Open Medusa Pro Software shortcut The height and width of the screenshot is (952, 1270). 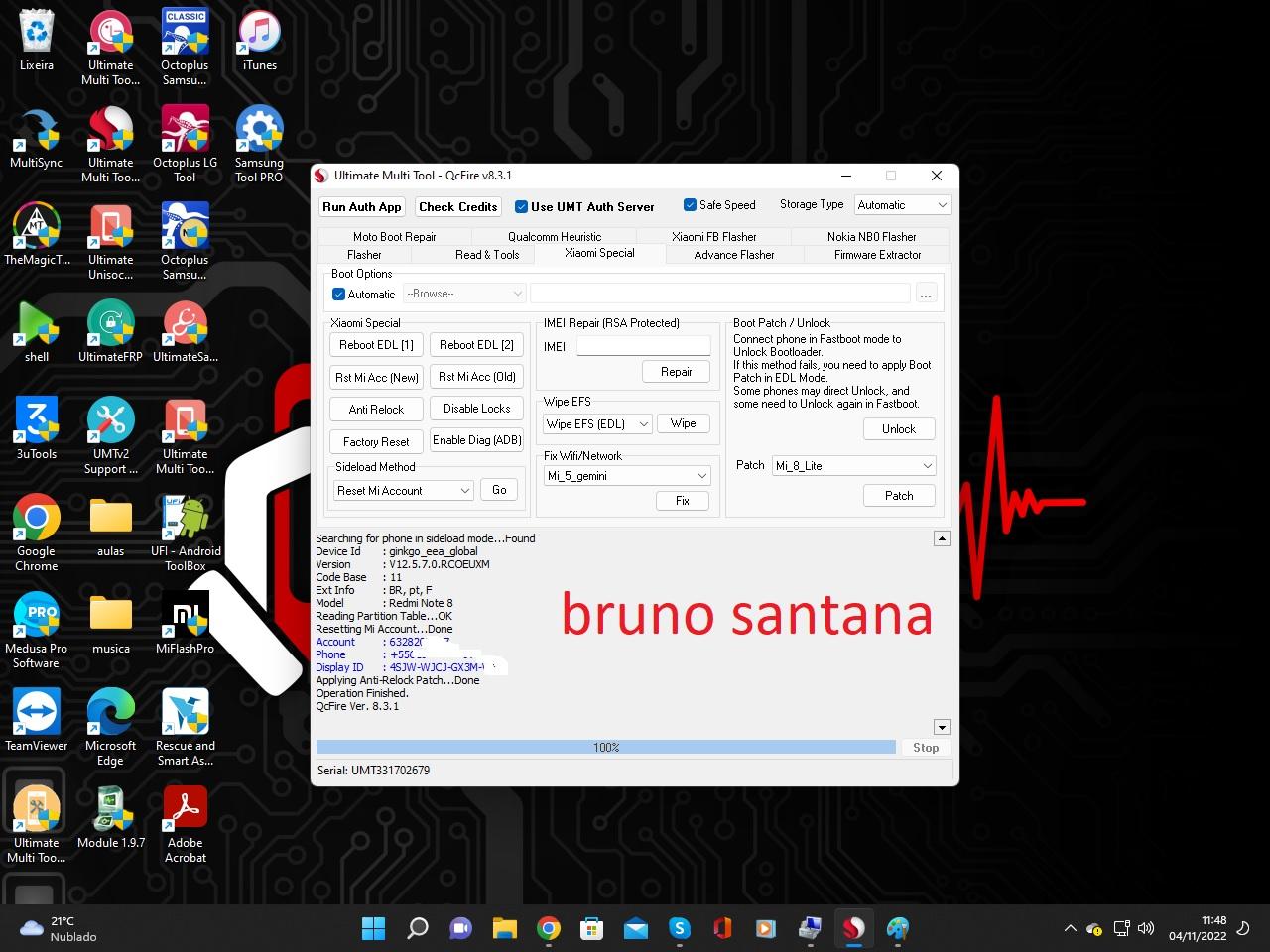click(37, 631)
